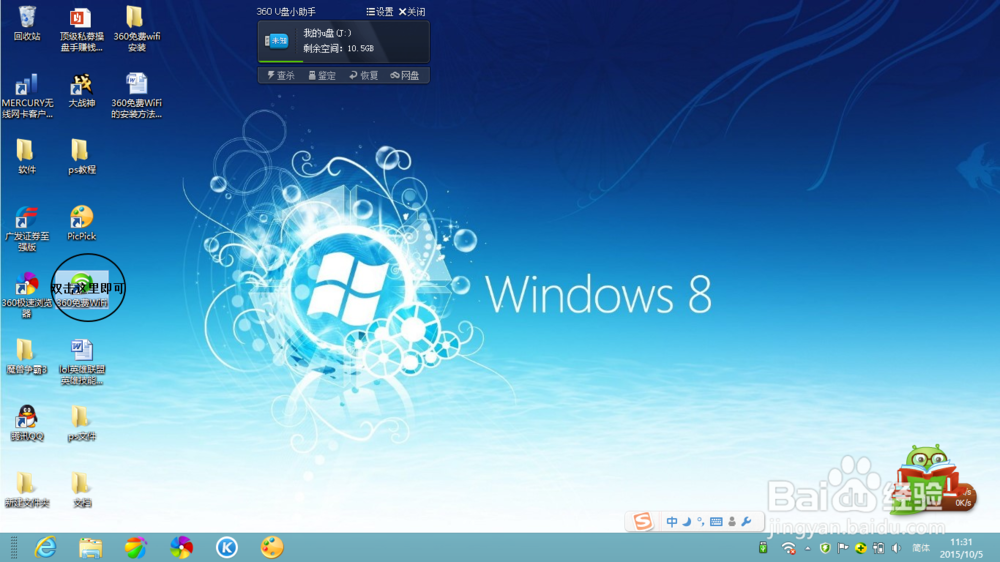This screenshot has width=1000, height=562.
Task: Select the 文档 folder icon
Action: coord(82,490)
